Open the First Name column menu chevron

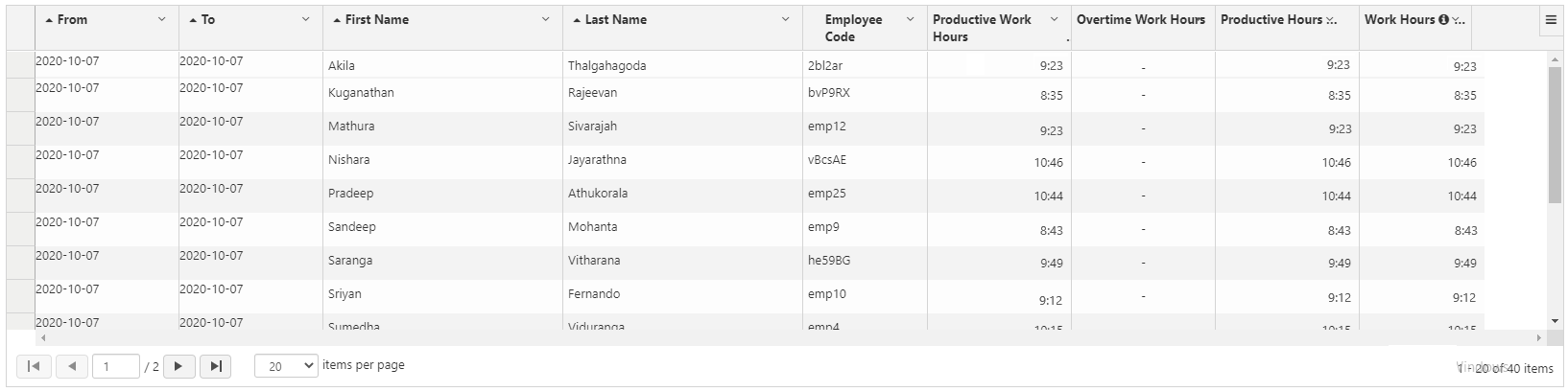click(x=545, y=19)
